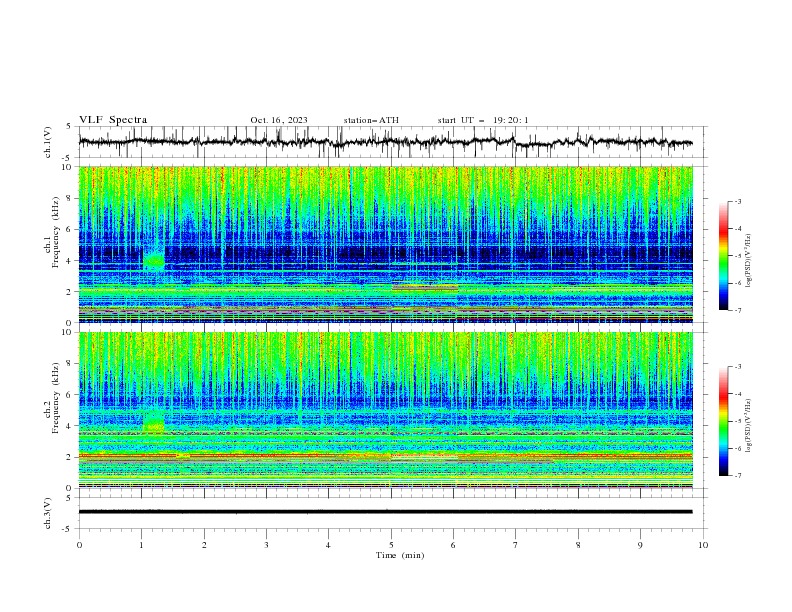Click the green burst near 4 kHz in ch.1
The image size is (792, 612).
pyautogui.click(x=154, y=261)
